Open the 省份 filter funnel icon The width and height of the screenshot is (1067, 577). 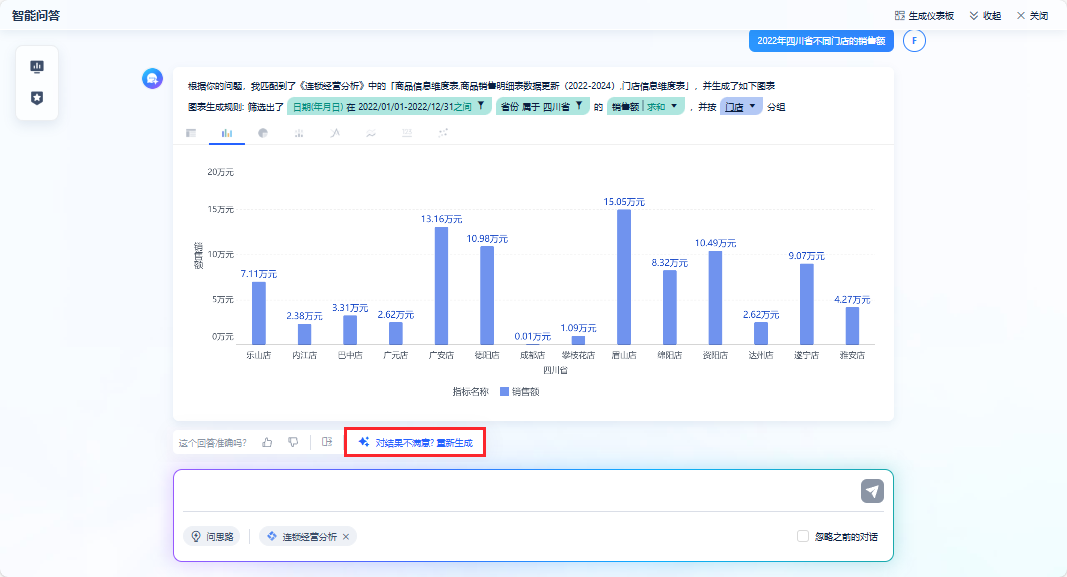(x=579, y=106)
